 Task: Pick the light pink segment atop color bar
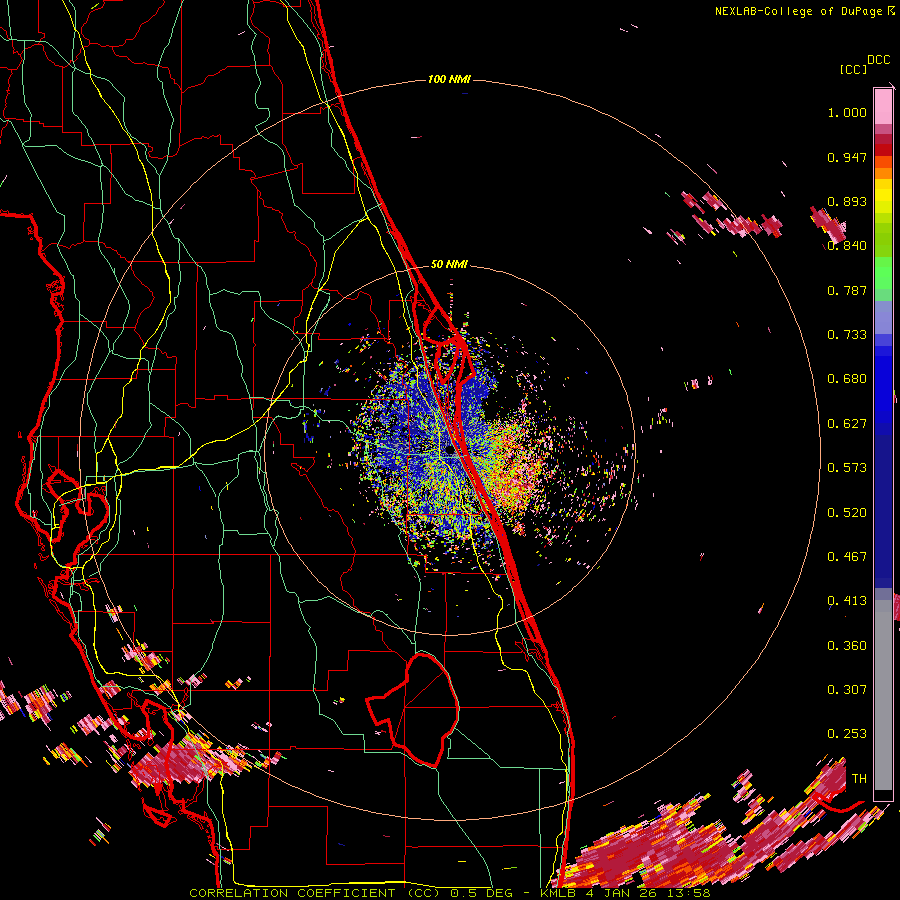click(883, 107)
